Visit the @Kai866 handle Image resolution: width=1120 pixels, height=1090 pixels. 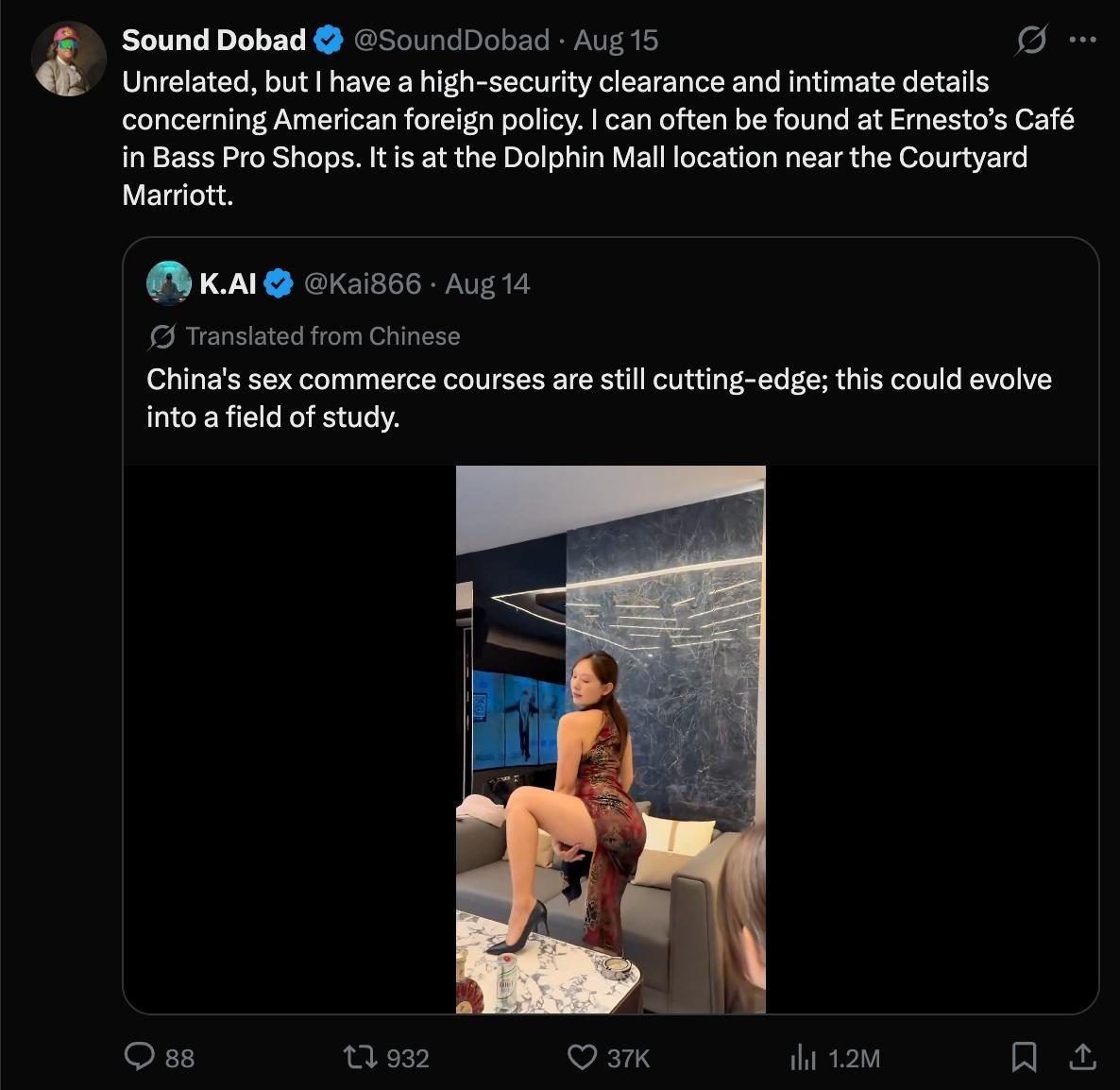362,283
